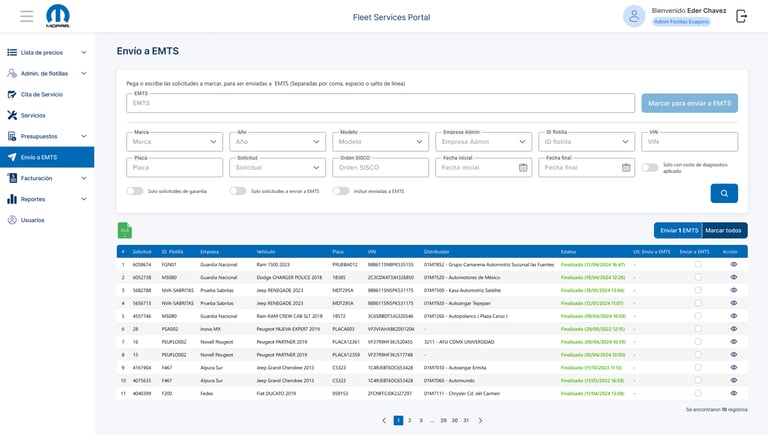Click the Enviar 1 EMTS button
The height and width of the screenshot is (435, 768).
pyautogui.click(x=678, y=230)
